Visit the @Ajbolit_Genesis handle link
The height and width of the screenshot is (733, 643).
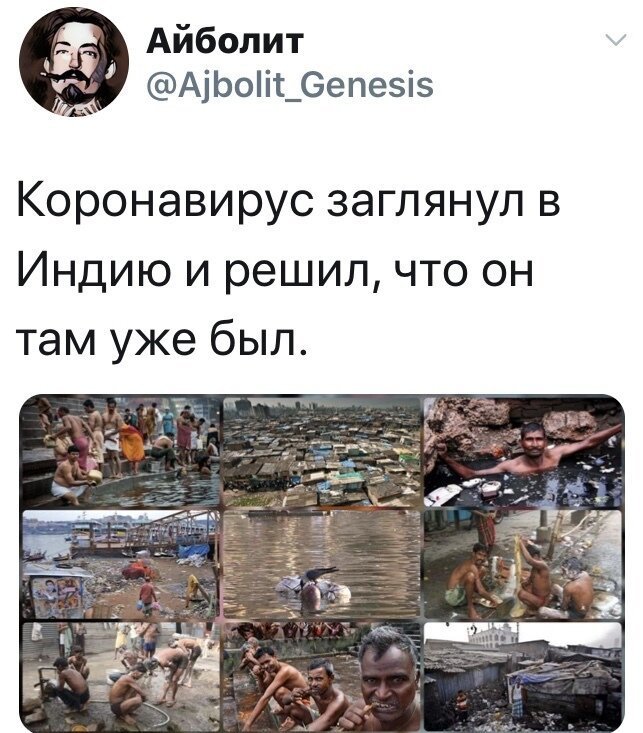pyautogui.click(x=290, y=86)
